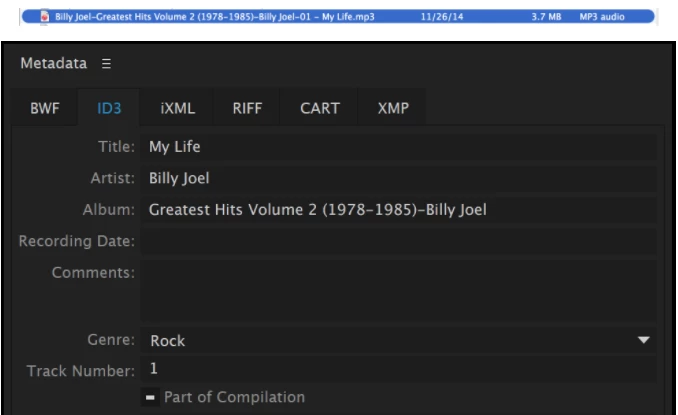678x415 pixels.
Task: Click the Track Number field
Action: pyautogui.click(x=398, y=369)
